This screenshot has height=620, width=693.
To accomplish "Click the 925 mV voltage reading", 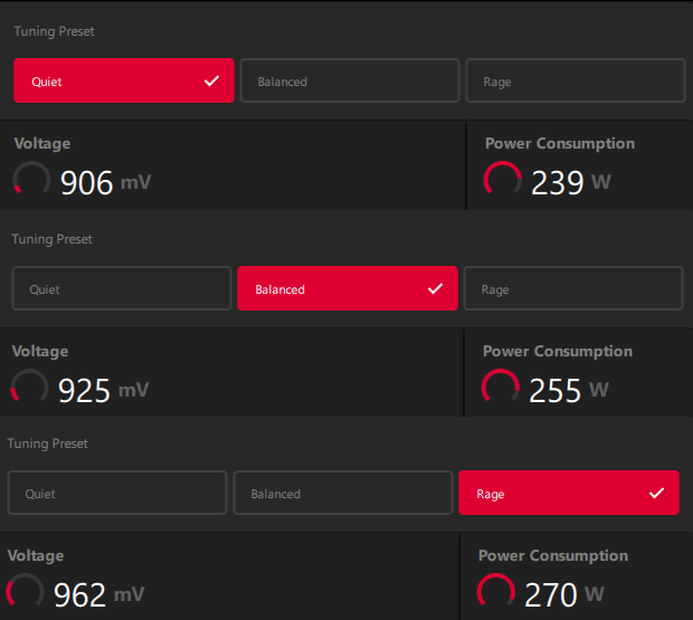I will click(x=103, y=390).
